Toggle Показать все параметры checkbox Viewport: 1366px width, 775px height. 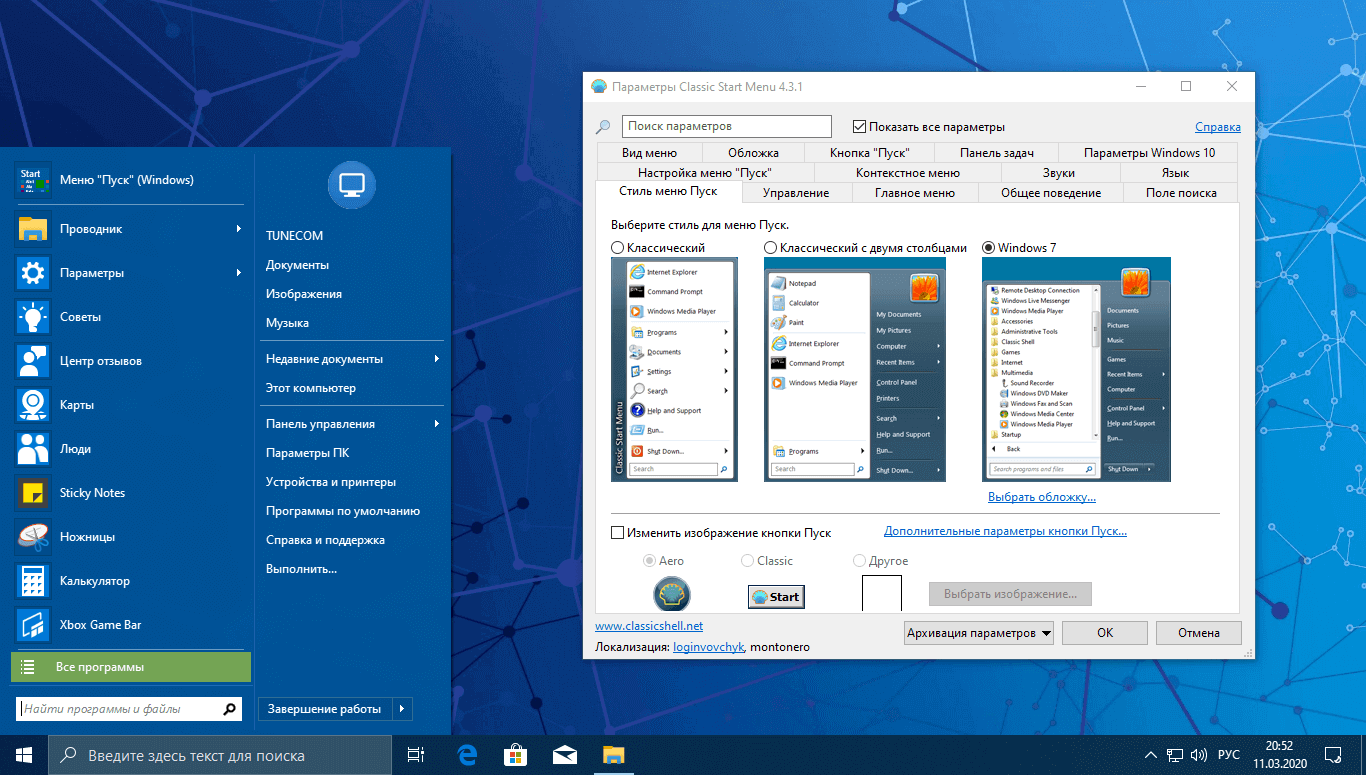[859, 127]
